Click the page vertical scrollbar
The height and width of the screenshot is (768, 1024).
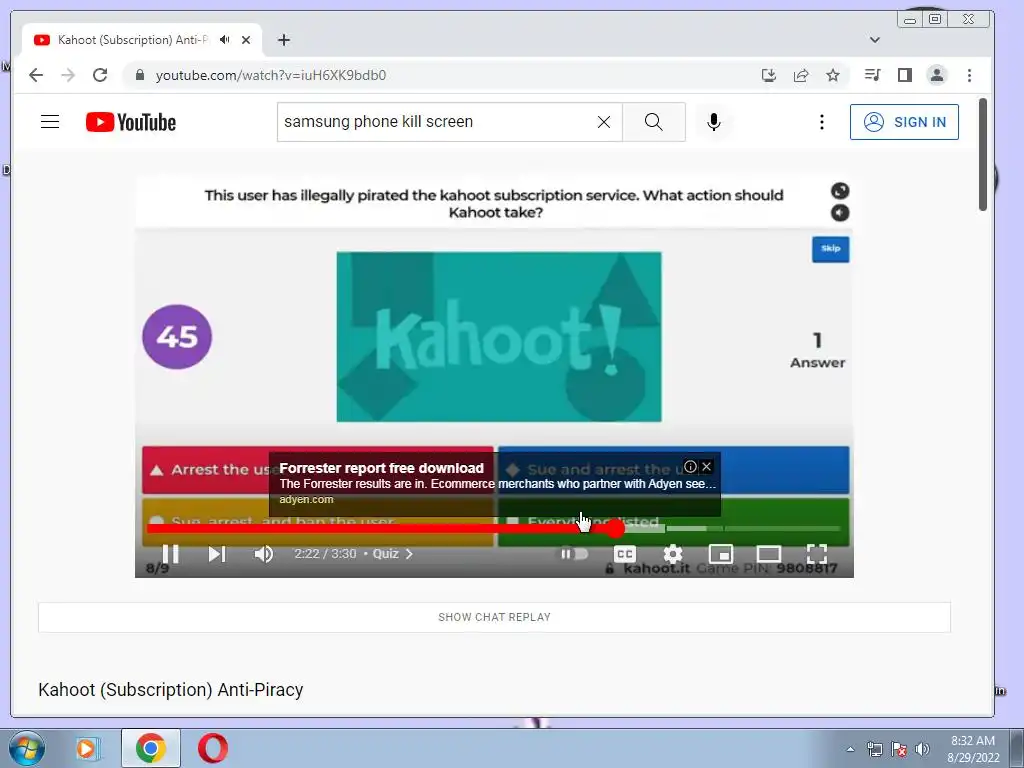(983, 155)
